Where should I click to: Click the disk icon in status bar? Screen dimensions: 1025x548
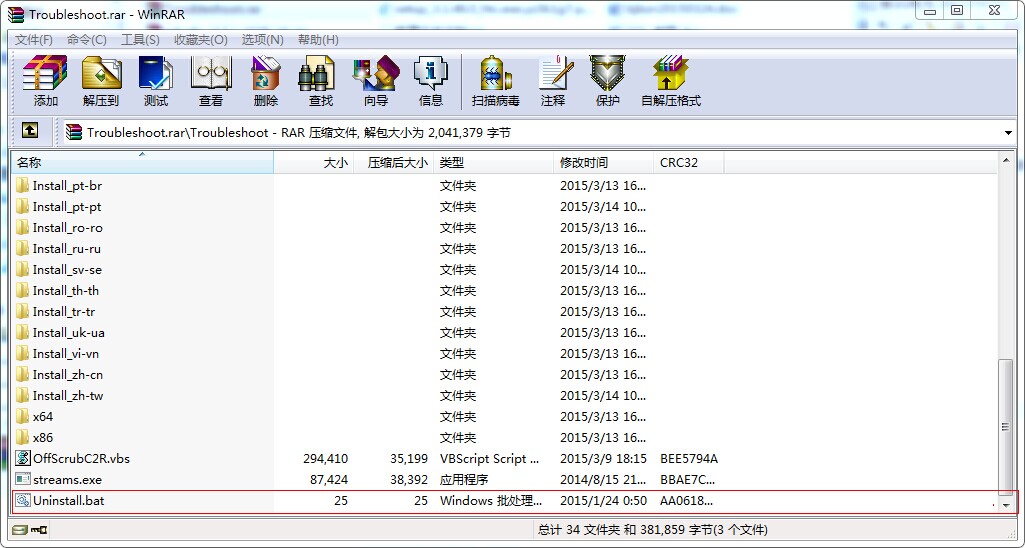click(20, 529)
